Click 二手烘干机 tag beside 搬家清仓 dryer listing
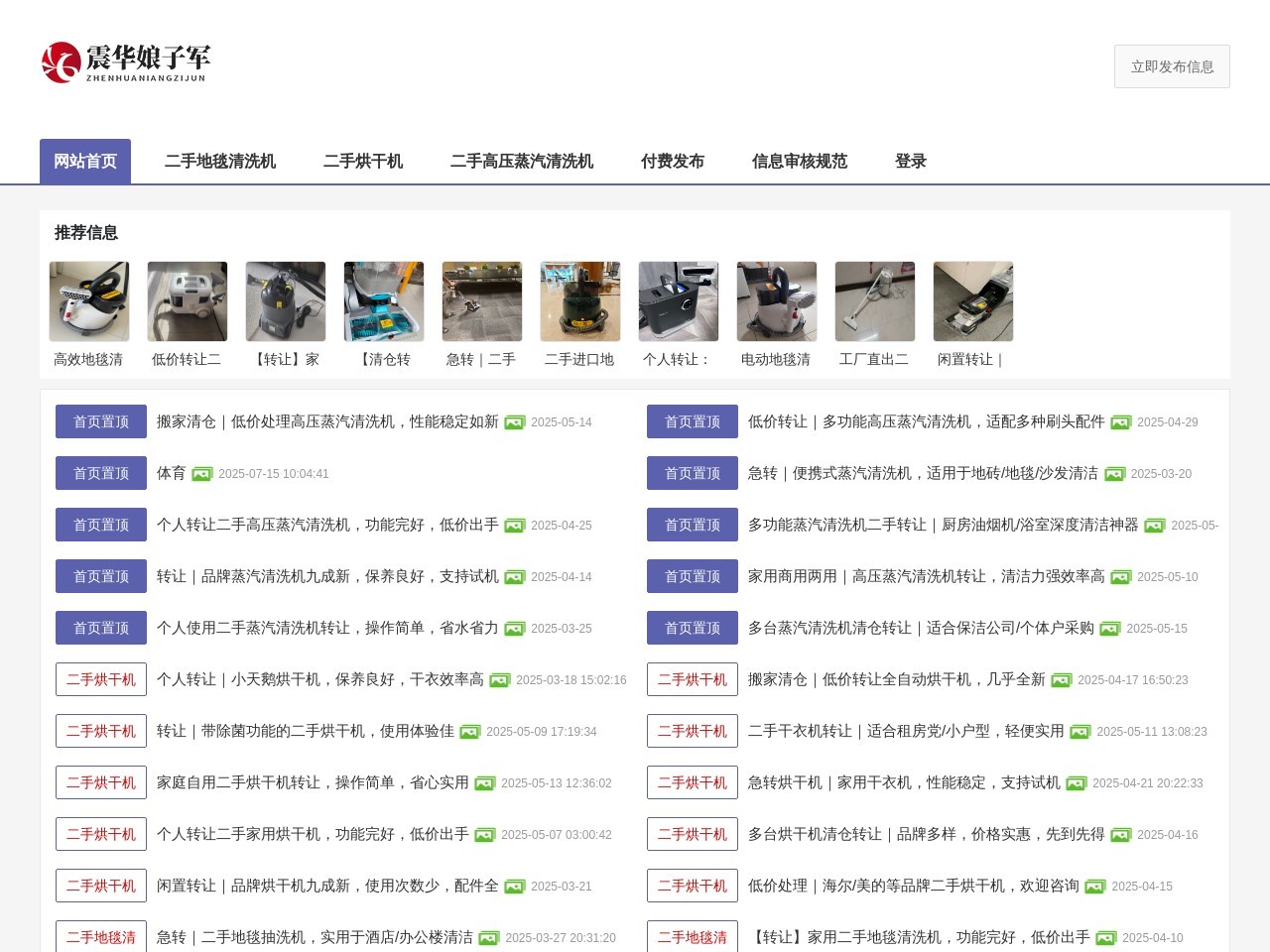This screenshot has width=1270, height=952. 693,679
